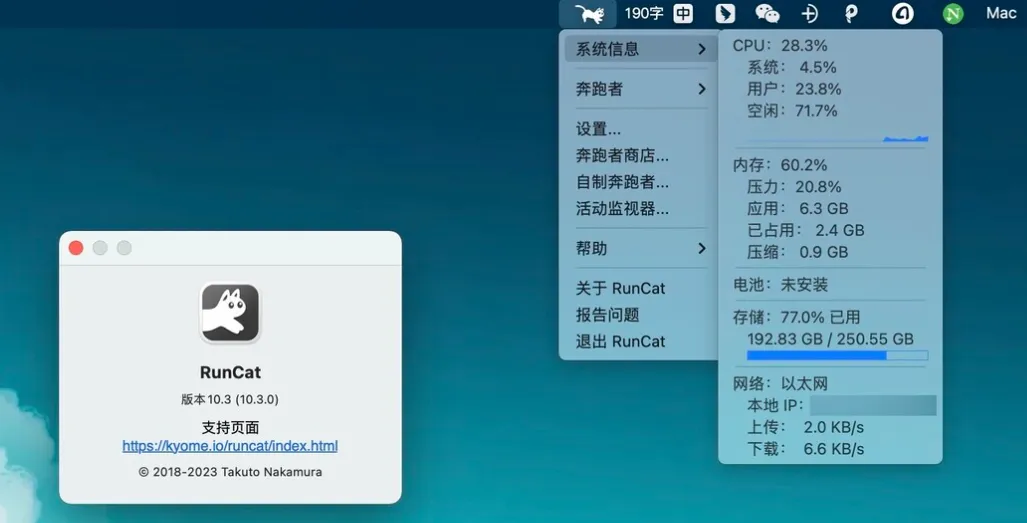The height and width of the screenshot is (523, 1027).
Task: Click the white round spiral menu bar icon
Action: (903, 14)
